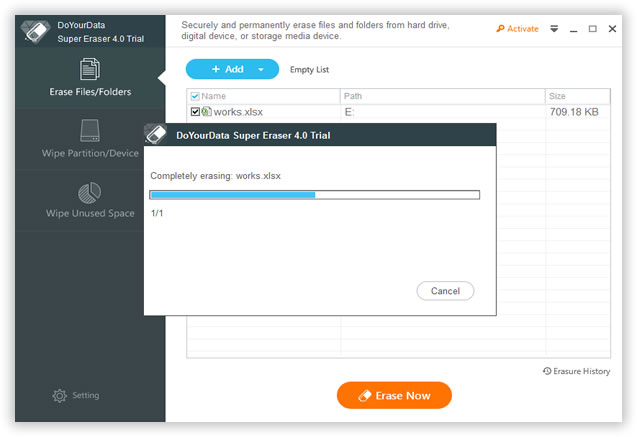The width and height of the screenshot is (637, 437).
Task: Click the + Add button
Action: coord(232,69)
